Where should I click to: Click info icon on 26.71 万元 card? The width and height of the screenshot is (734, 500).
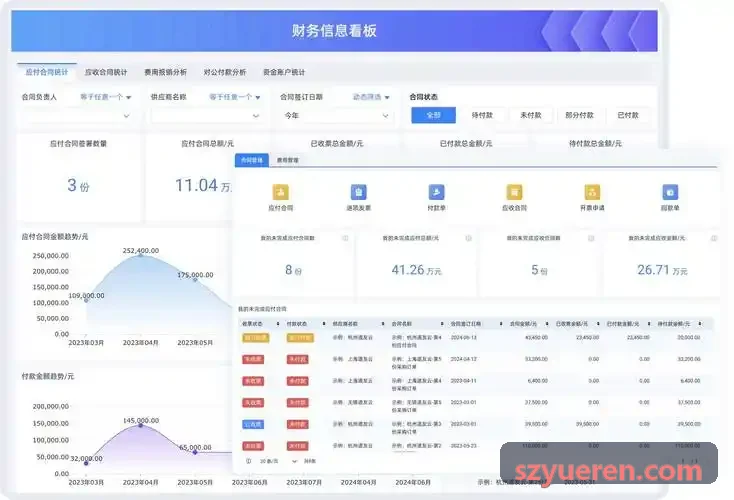coord(714,238)
